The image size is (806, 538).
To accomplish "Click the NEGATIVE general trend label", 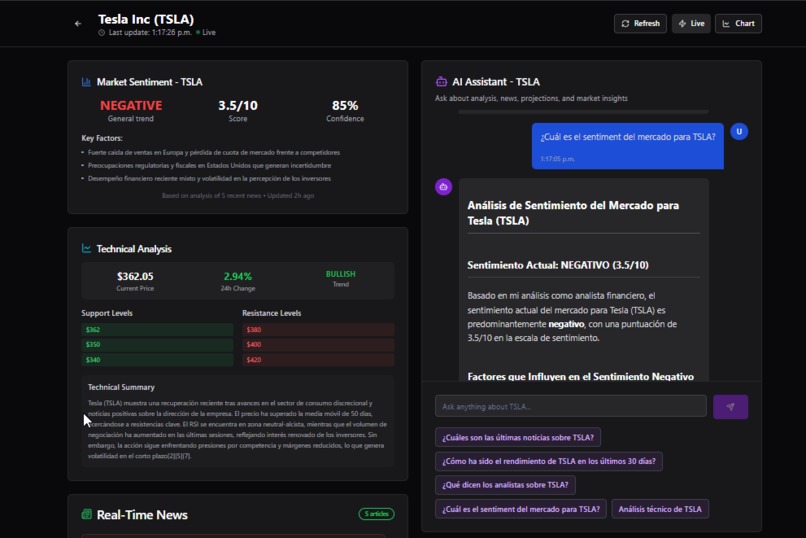I will click(x=131, y=105).
